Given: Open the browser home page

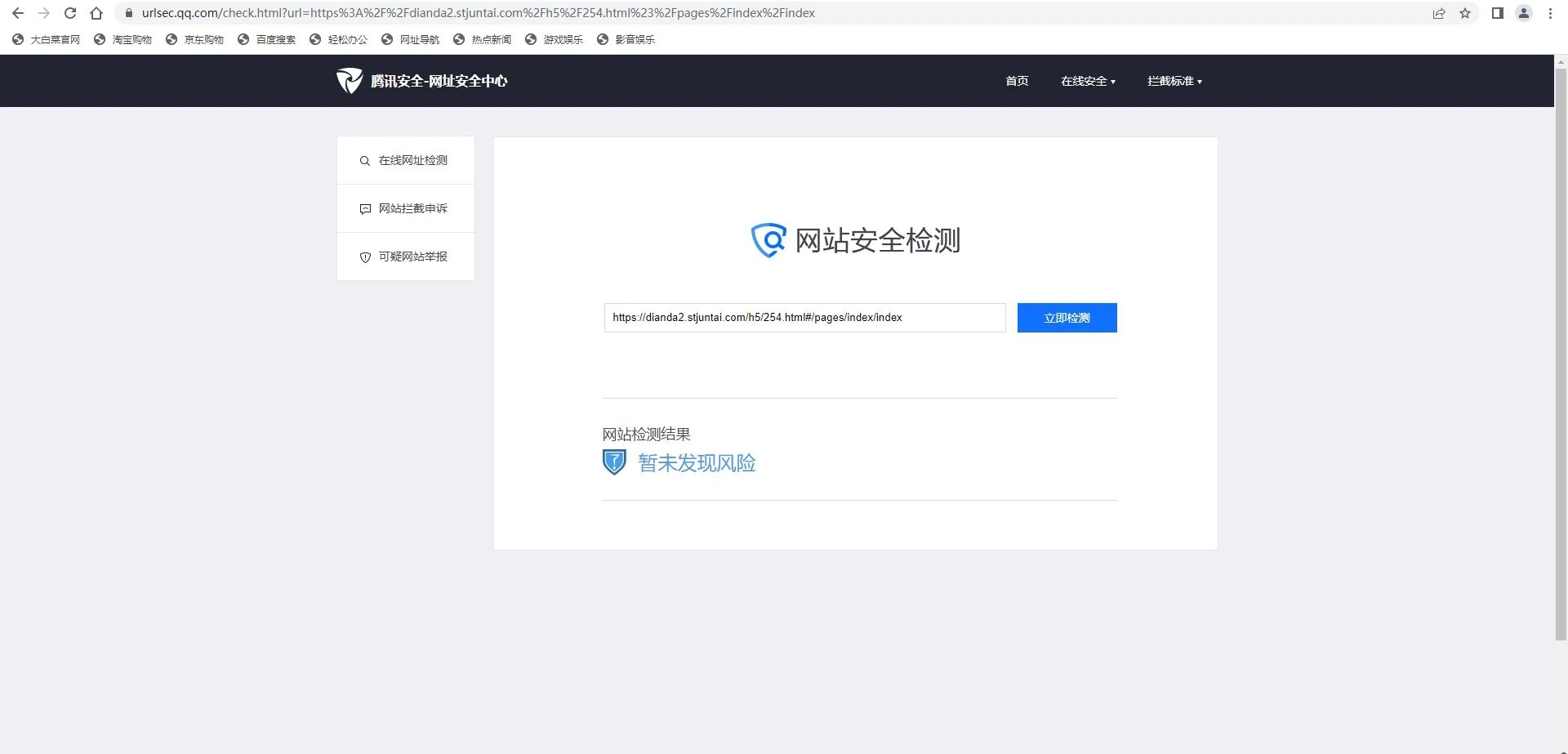Looking at the screenshot, I should [96, 13].
